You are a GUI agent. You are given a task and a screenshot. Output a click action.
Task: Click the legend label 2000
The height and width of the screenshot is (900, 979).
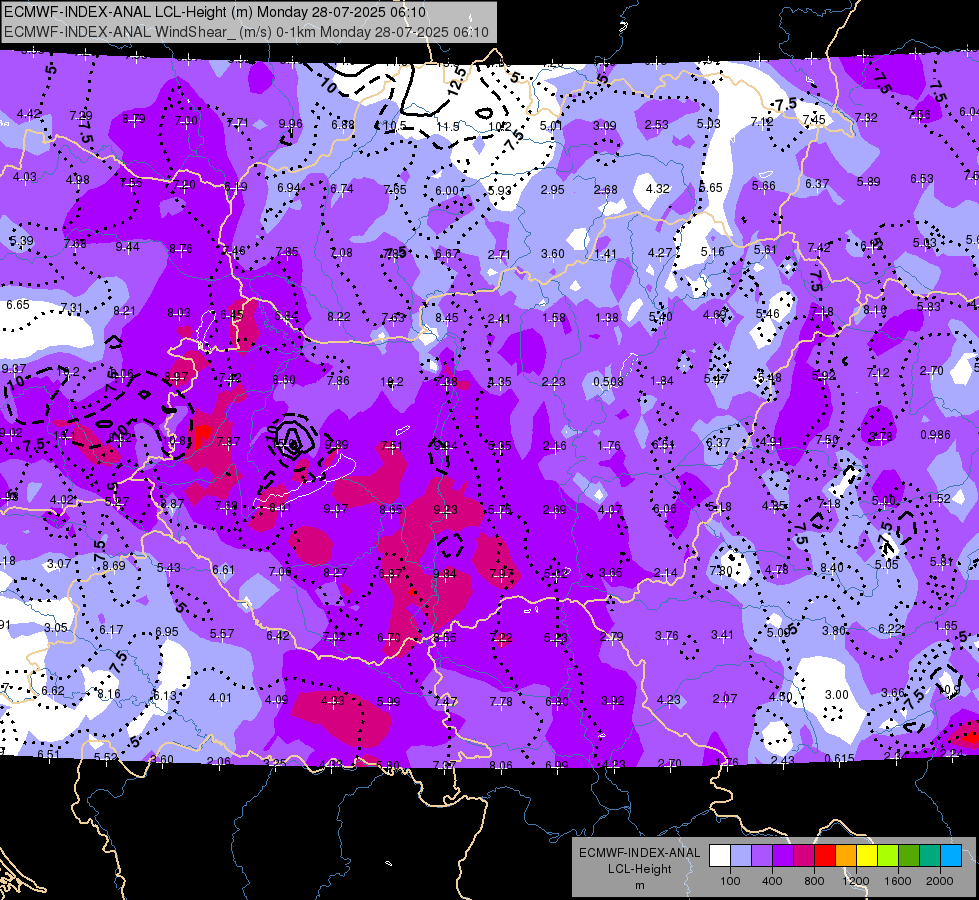click(x=940, y=881)
